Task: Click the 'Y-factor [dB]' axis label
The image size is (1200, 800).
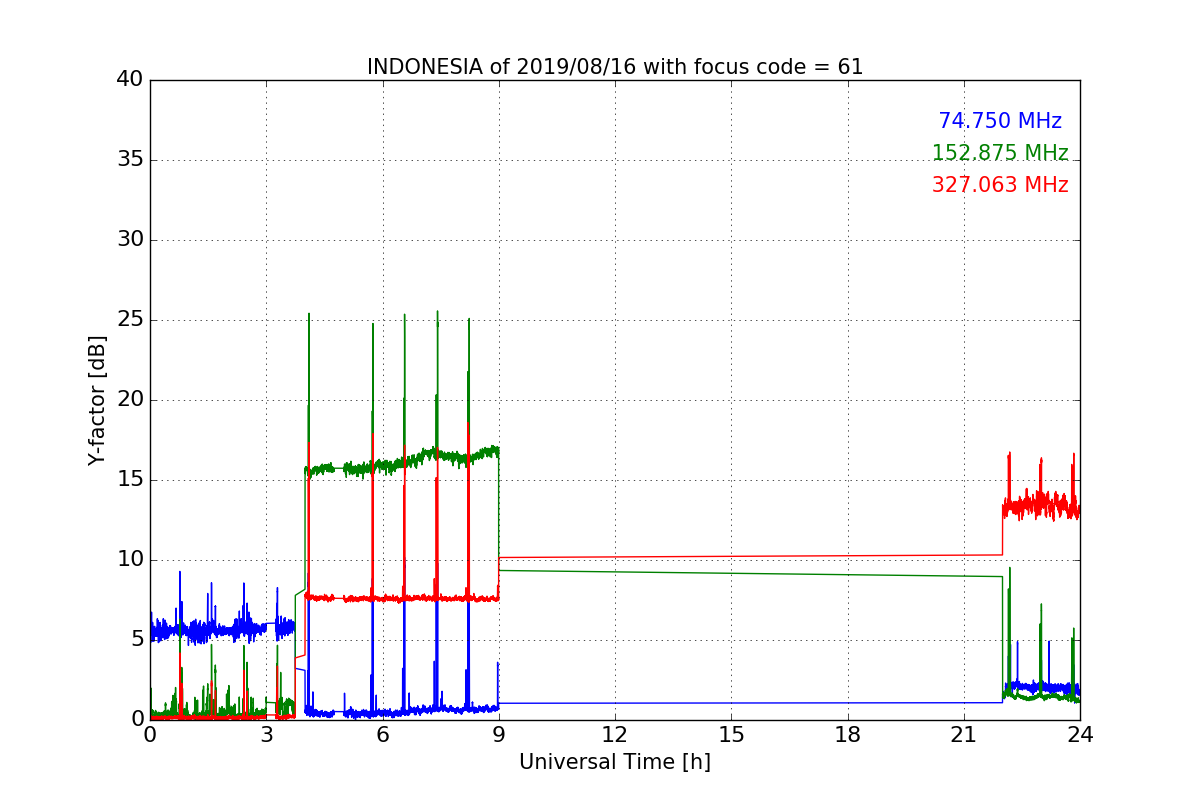Action: pos(97,400)
